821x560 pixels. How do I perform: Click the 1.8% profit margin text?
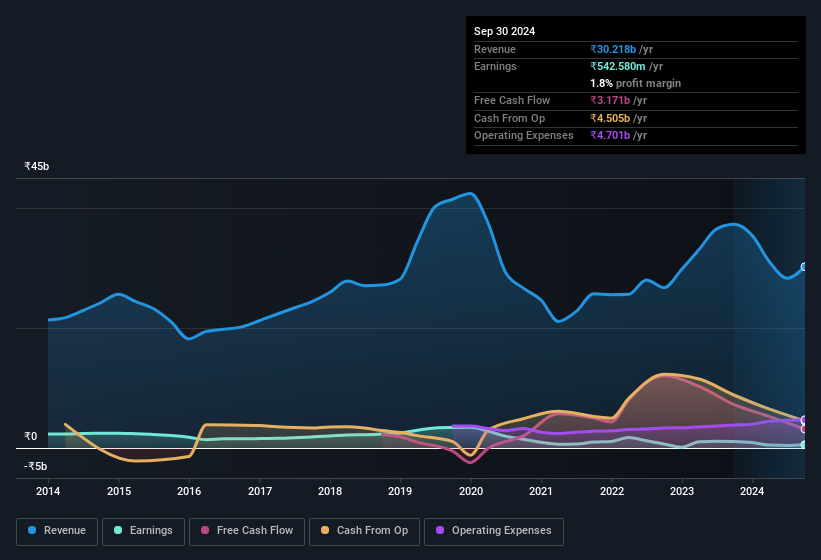(x=635, y=83)
